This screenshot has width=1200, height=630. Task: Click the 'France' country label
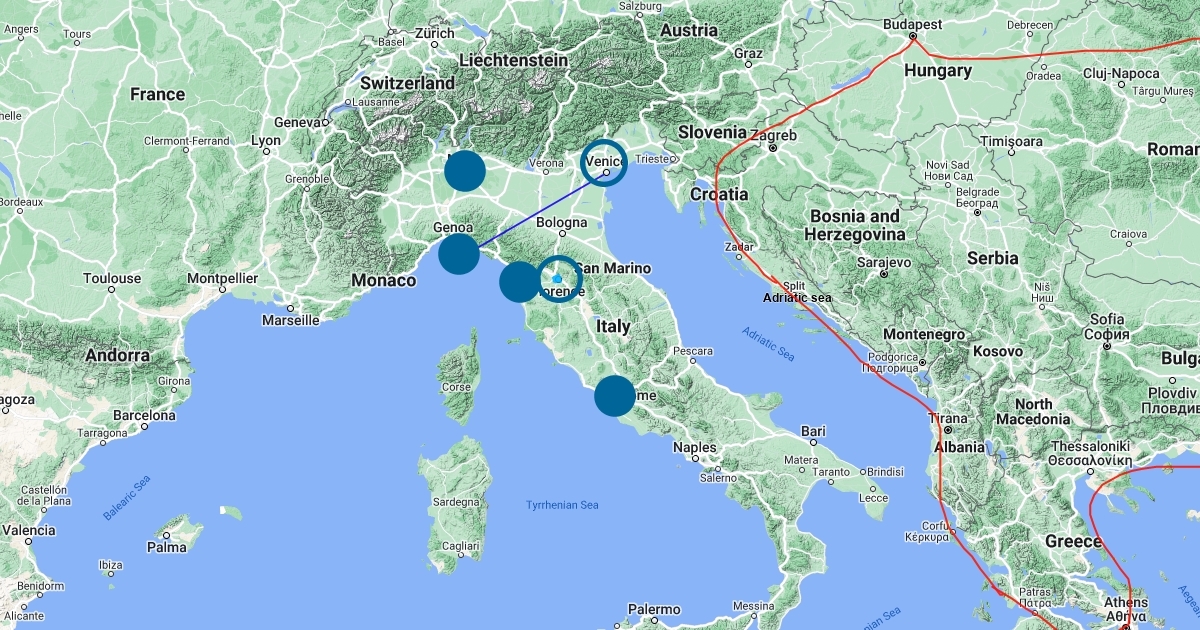(157, 94)
